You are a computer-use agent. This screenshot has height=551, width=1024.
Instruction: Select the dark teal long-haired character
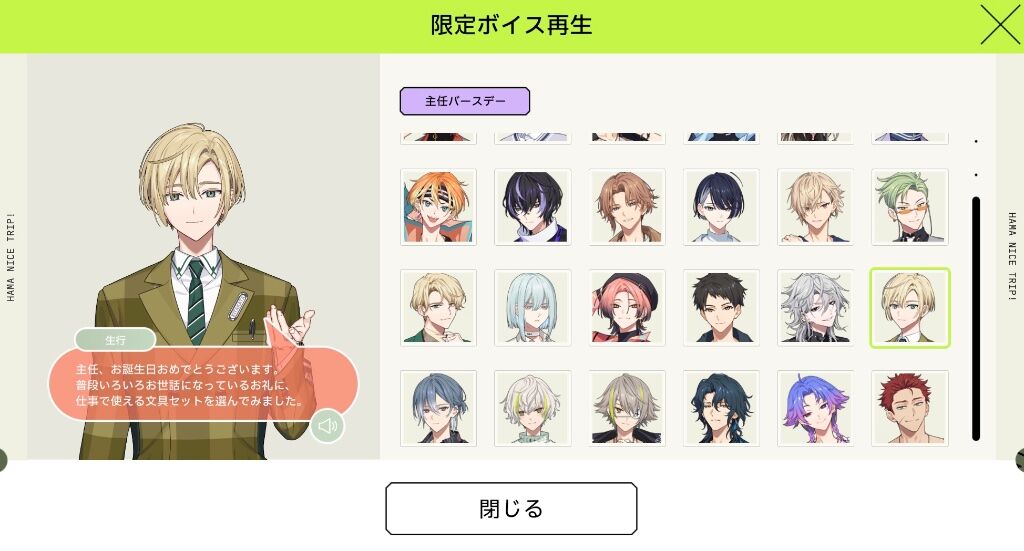pos(721,409)
